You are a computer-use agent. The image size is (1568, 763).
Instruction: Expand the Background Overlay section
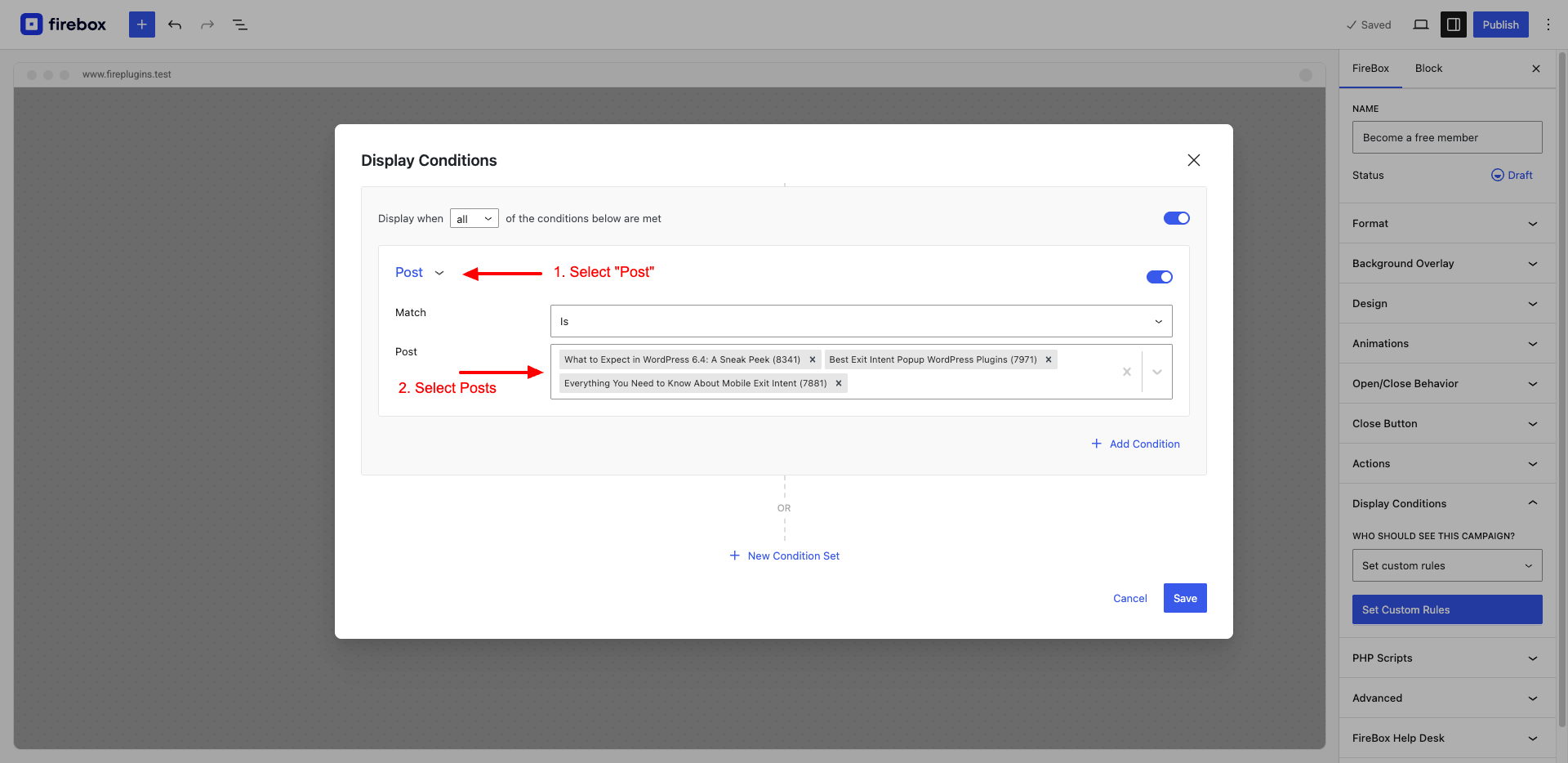(1445, 263)
